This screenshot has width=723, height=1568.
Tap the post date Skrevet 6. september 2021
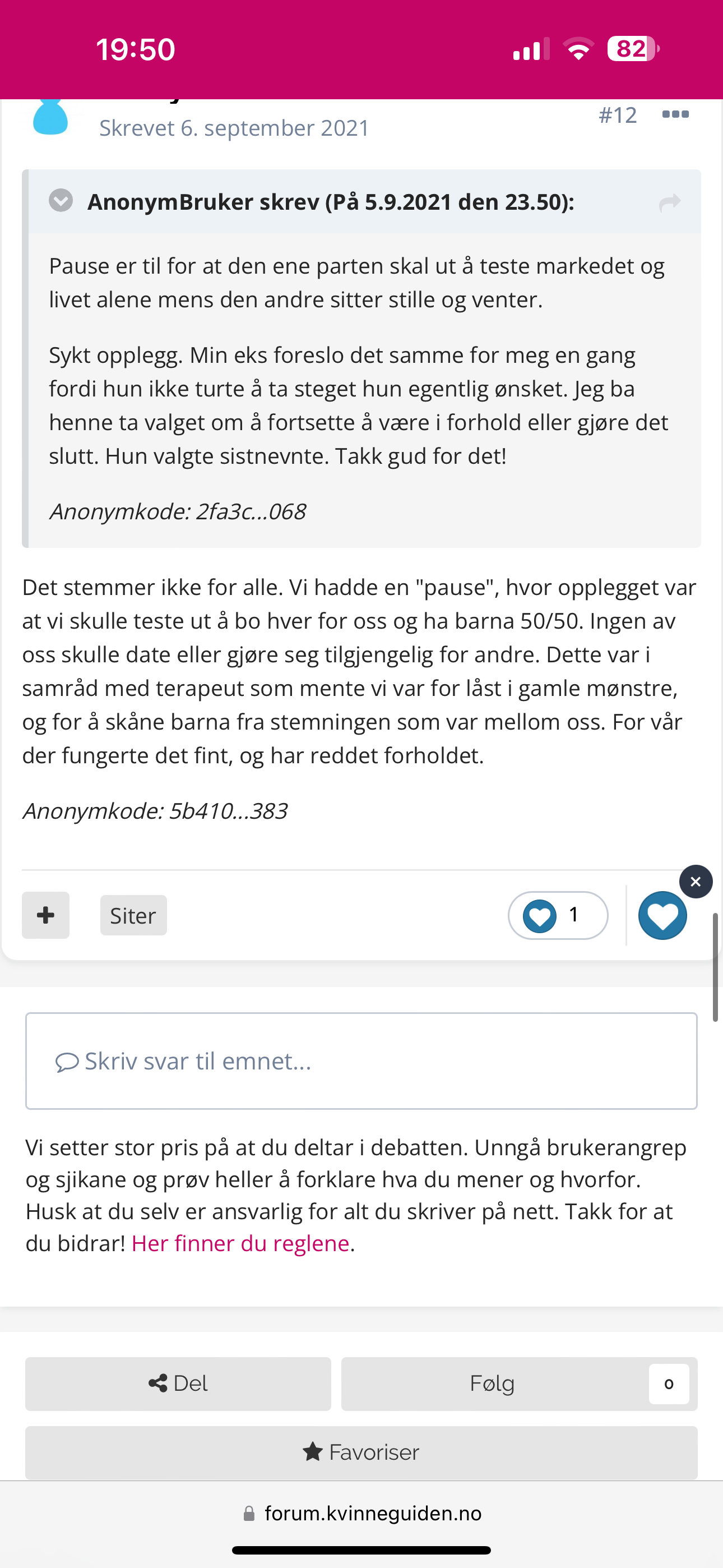coord(234,128)
